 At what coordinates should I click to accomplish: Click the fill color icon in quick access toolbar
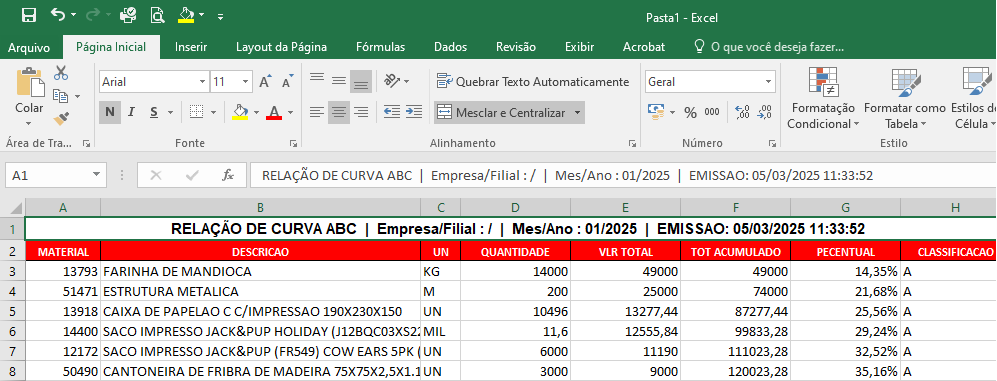[186, 14]
